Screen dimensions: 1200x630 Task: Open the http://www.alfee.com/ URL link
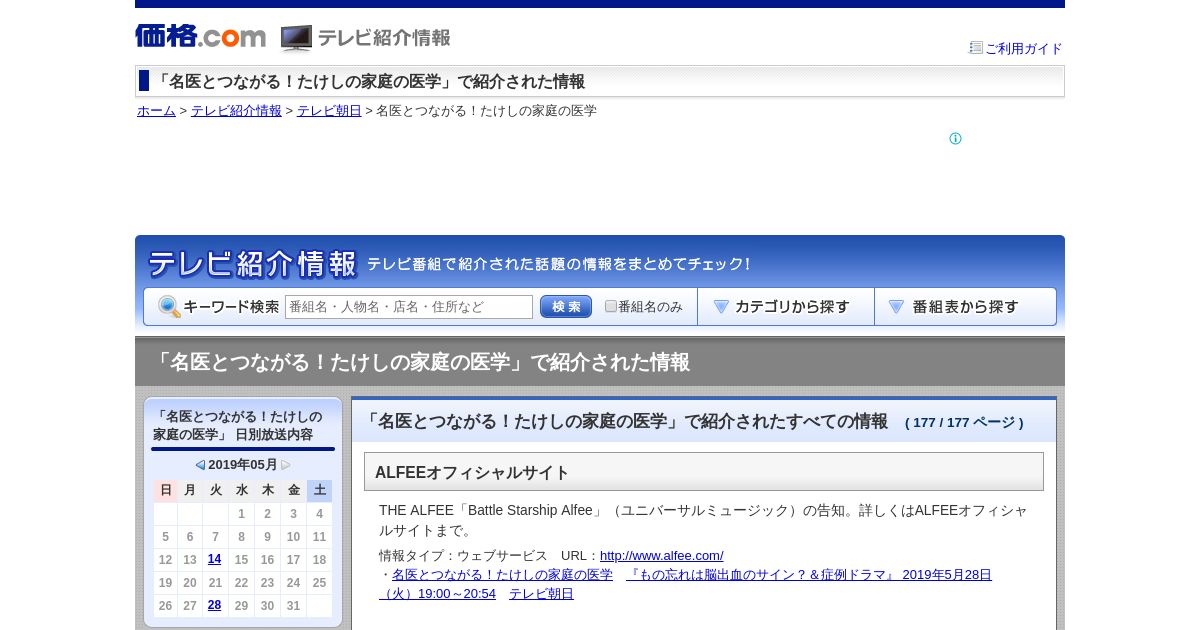(x=662, y=555)
